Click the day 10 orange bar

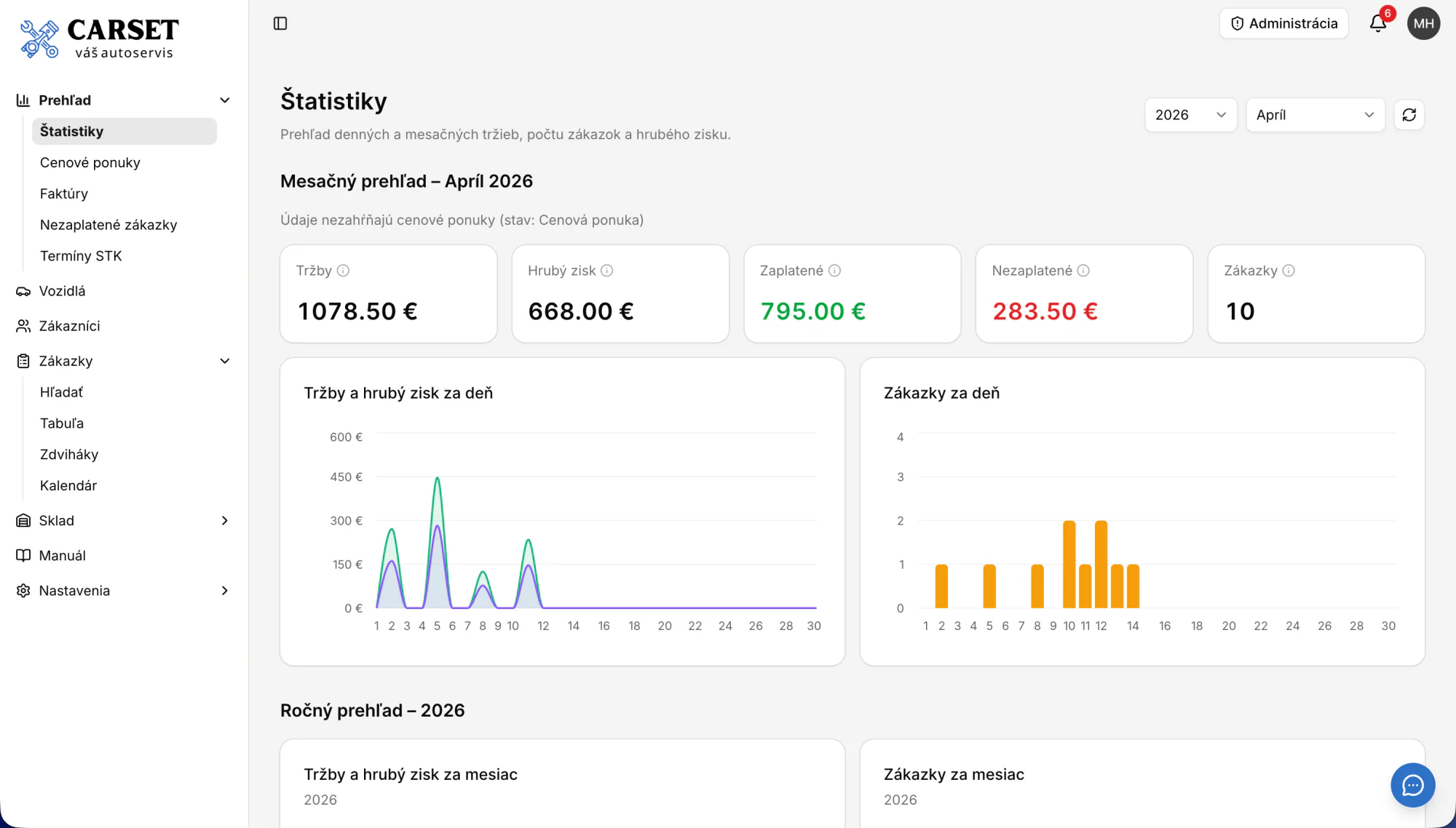click(x=1069, y=564)
